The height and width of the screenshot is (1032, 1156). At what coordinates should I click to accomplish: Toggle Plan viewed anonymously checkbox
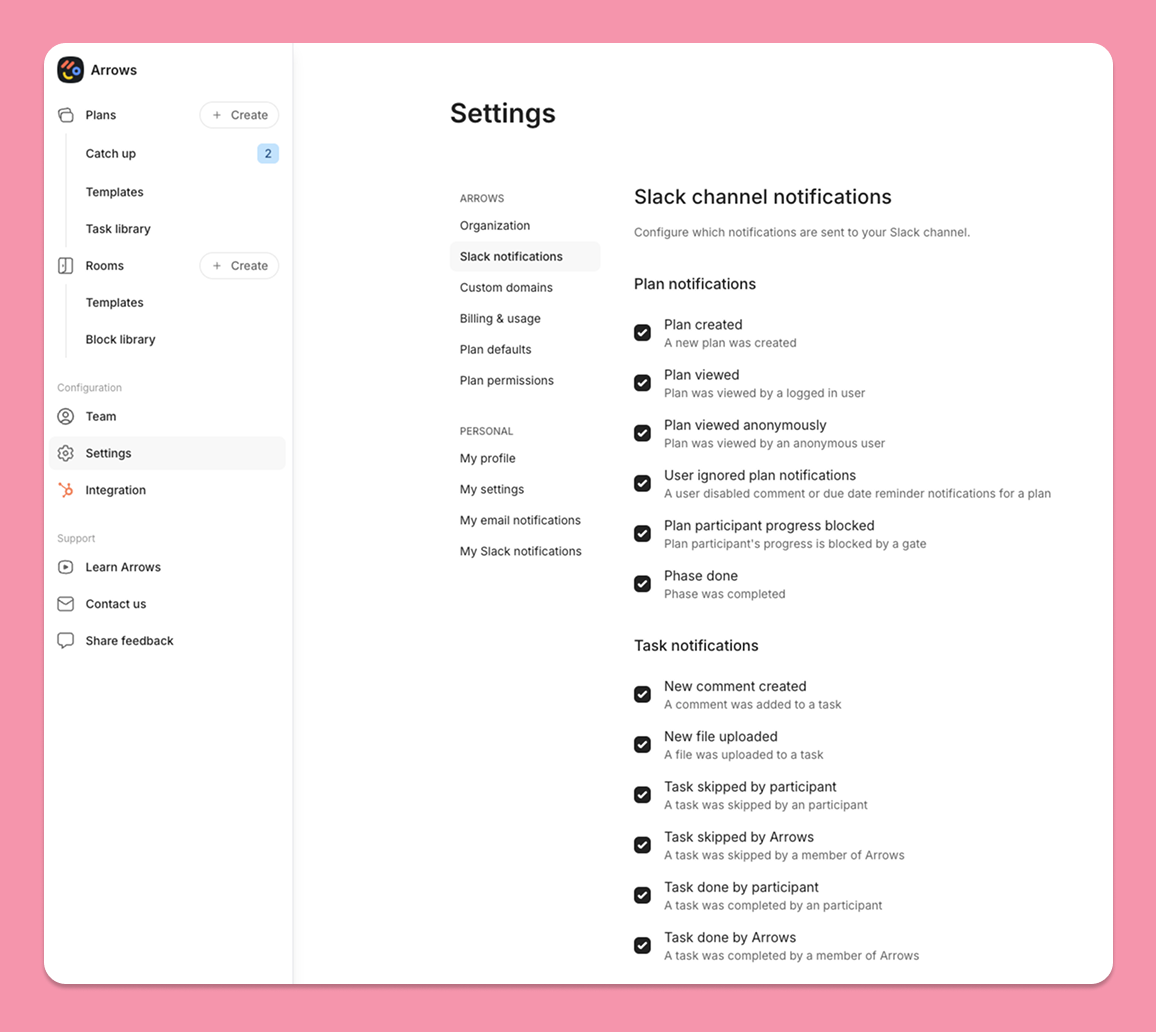643,433
